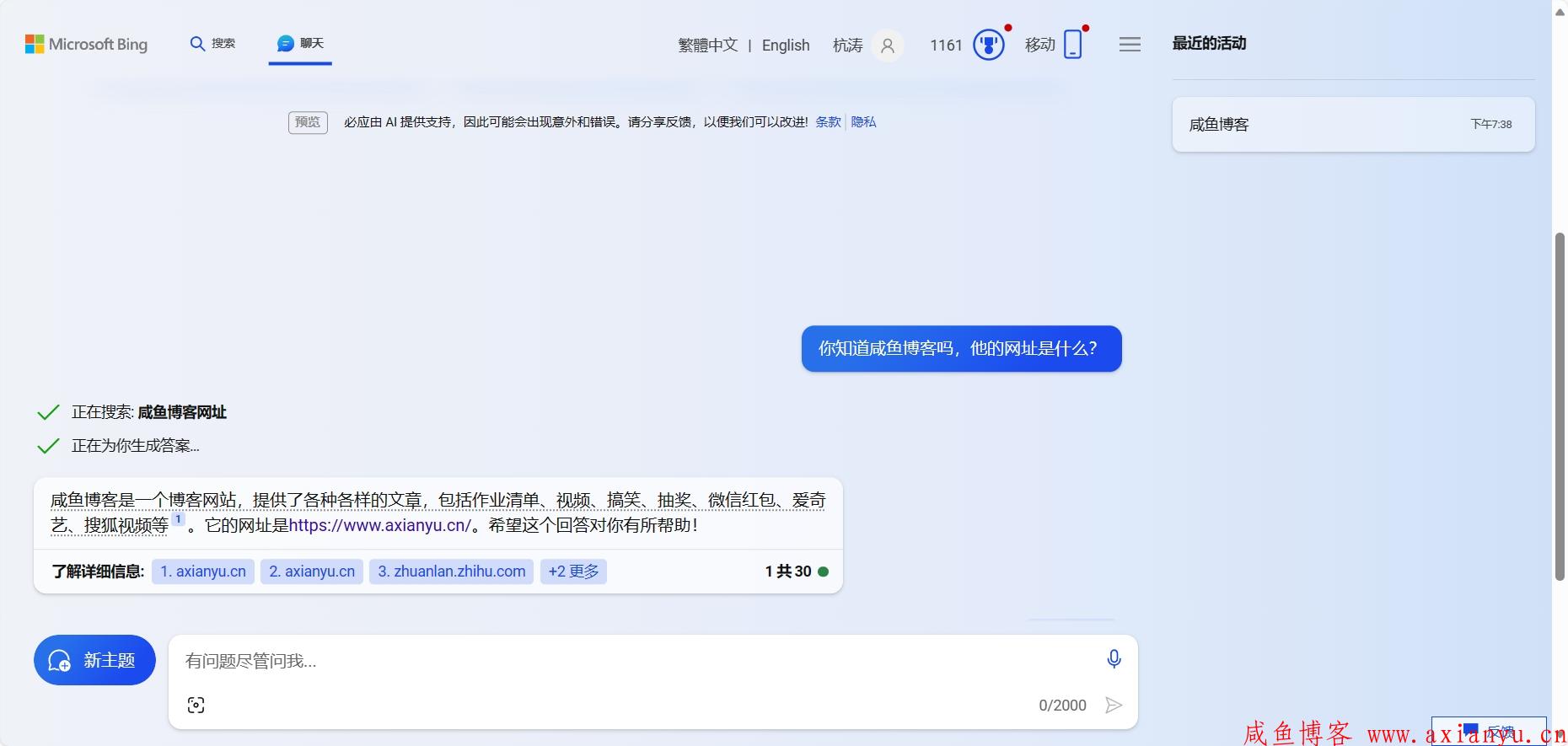
Task: Click the user profile avatar icon
Action: [887, 46]
